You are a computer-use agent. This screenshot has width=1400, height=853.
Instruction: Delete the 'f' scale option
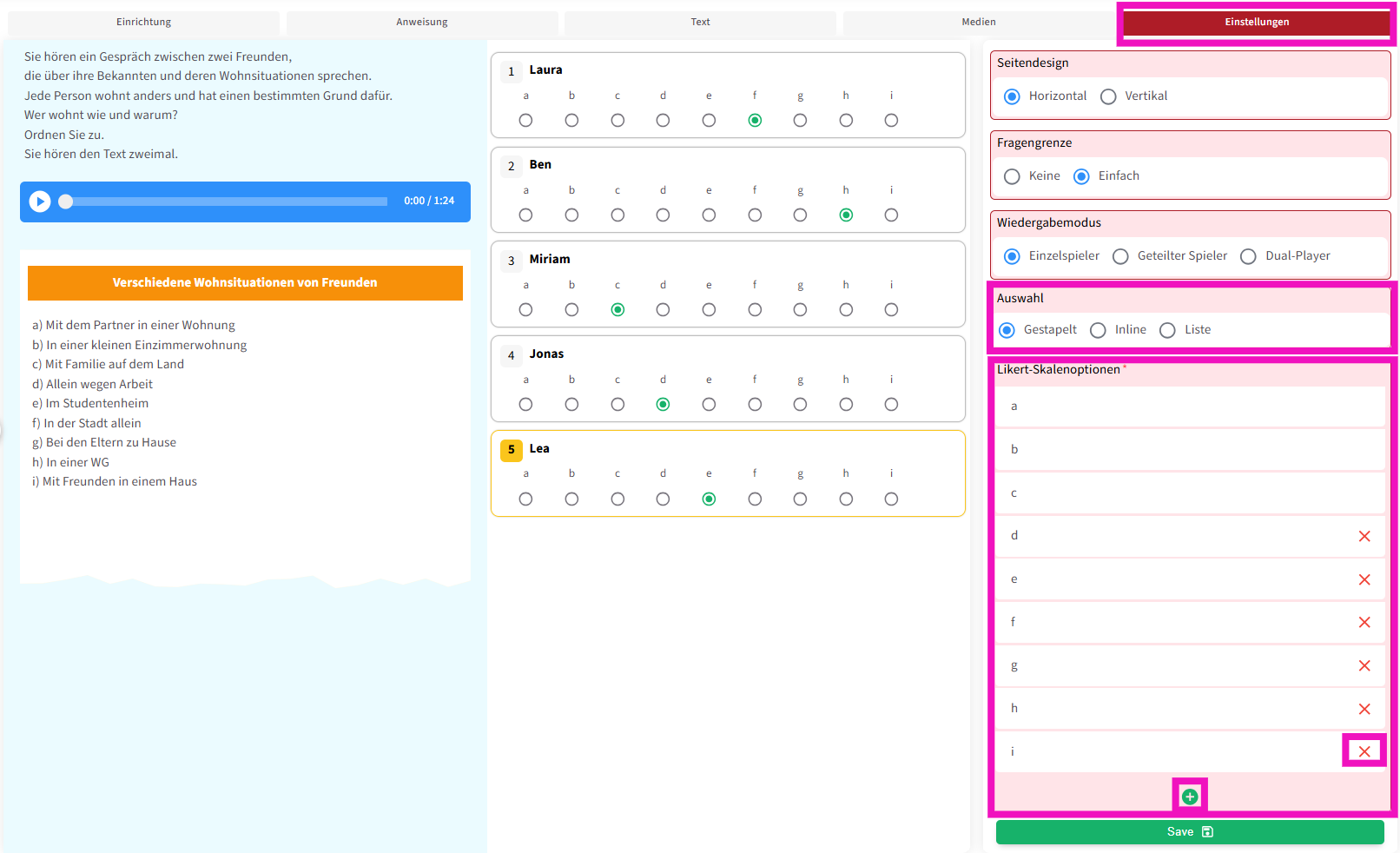tap(1364, 623)
